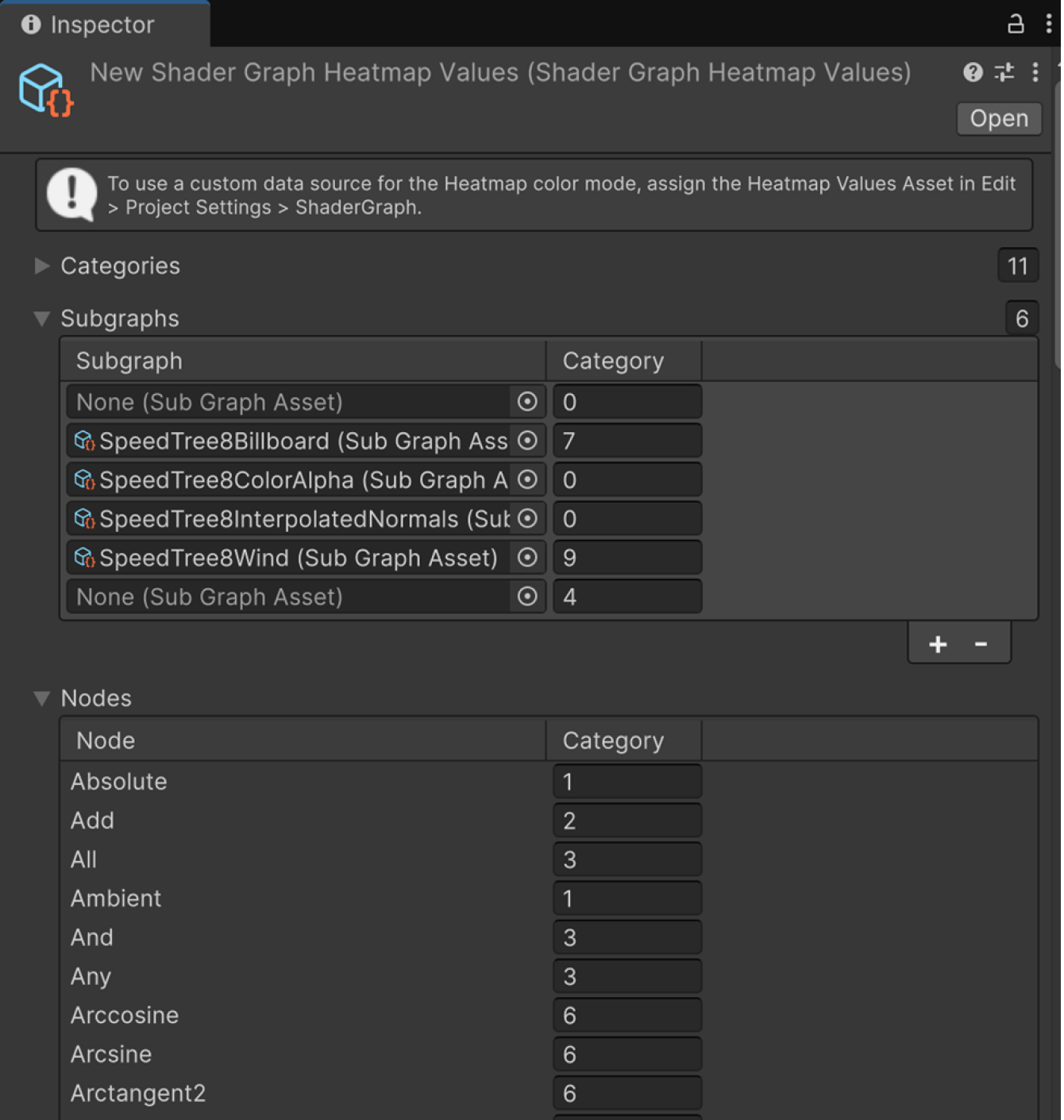Viewport: 1064px width, 1120px height.
Task: Click the Nodes table Category column header
Action: (x=624, y=740)
